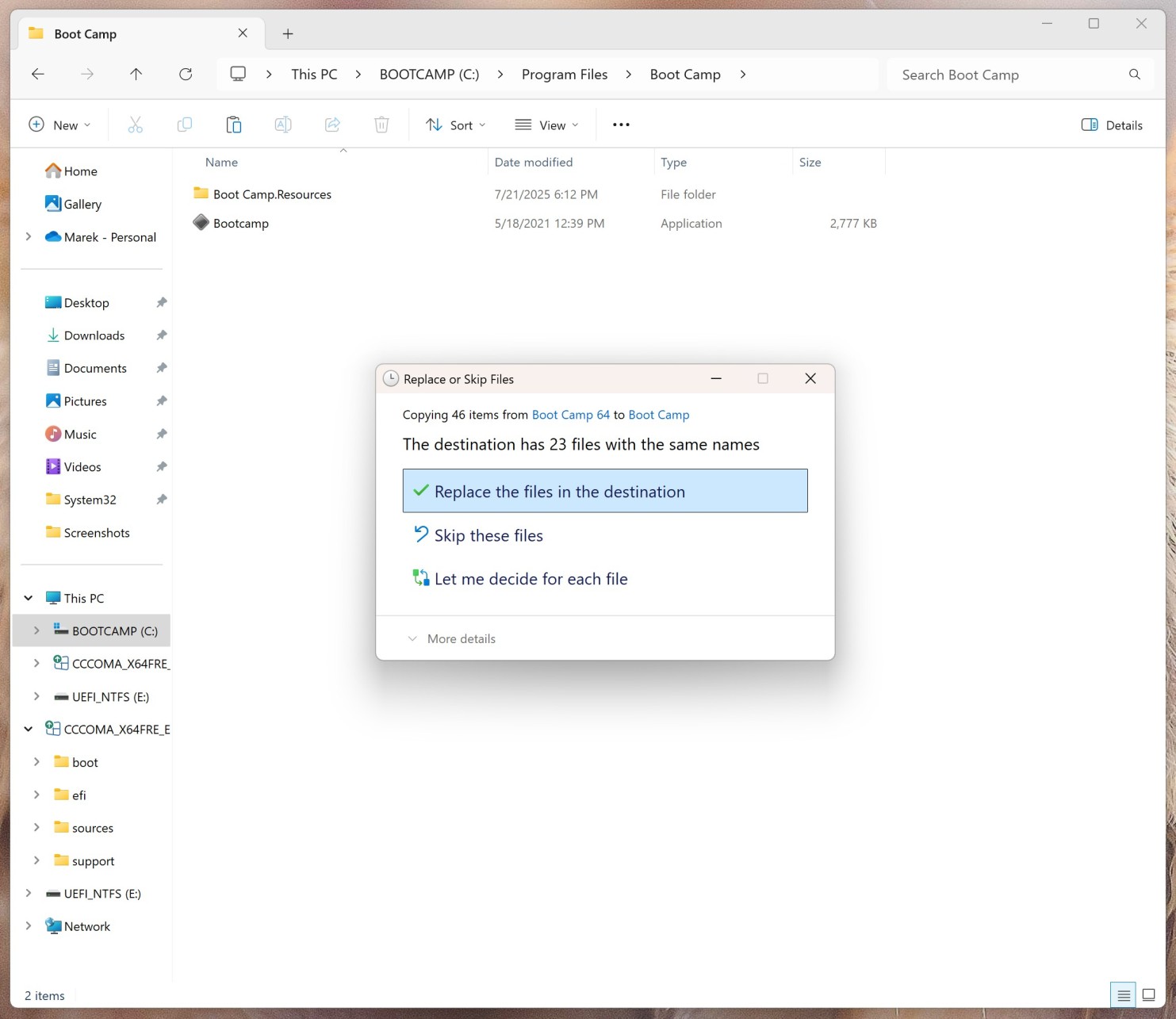1176x1019 pixels.
Task: Open the Boot Camp 64 source link
Action: [571, 415]
